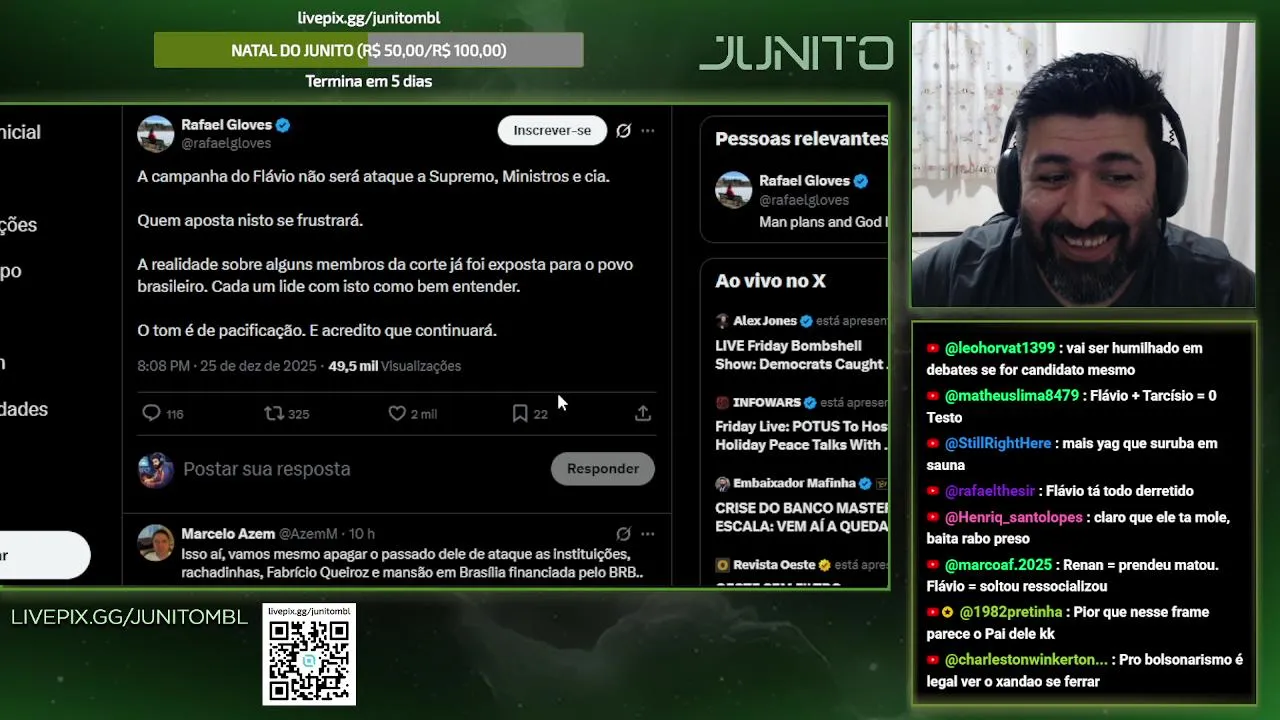Click Rafael Gloves verified badge in tweet header
This screenshot has height=720, width=1280.
pos(283,125)
